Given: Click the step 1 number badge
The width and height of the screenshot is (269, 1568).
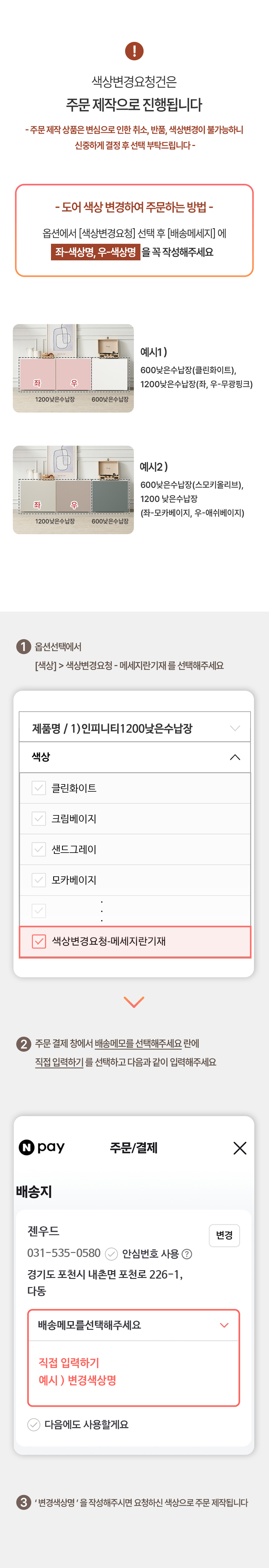Looking at the screenshot, I should tap(24, 646).
